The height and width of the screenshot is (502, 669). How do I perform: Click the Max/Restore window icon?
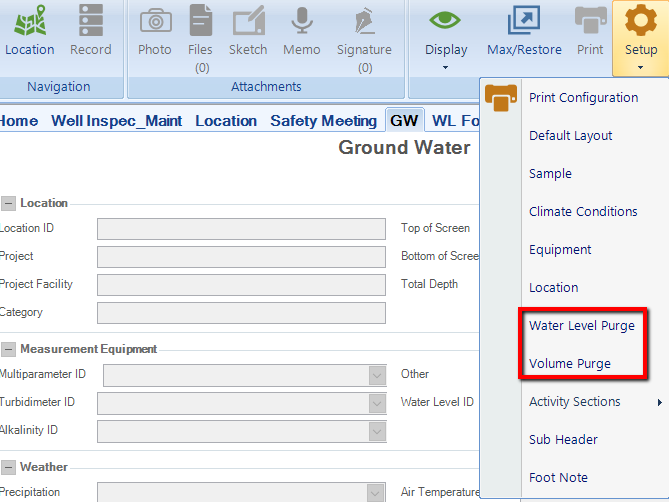(524, 20)
